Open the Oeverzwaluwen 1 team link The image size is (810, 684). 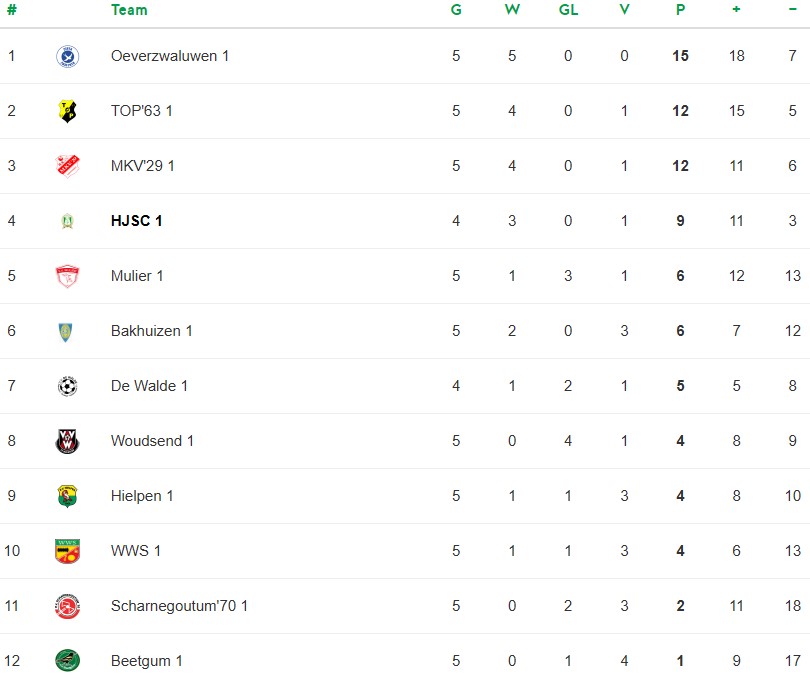pyautogui.click(x=170, y=56)
